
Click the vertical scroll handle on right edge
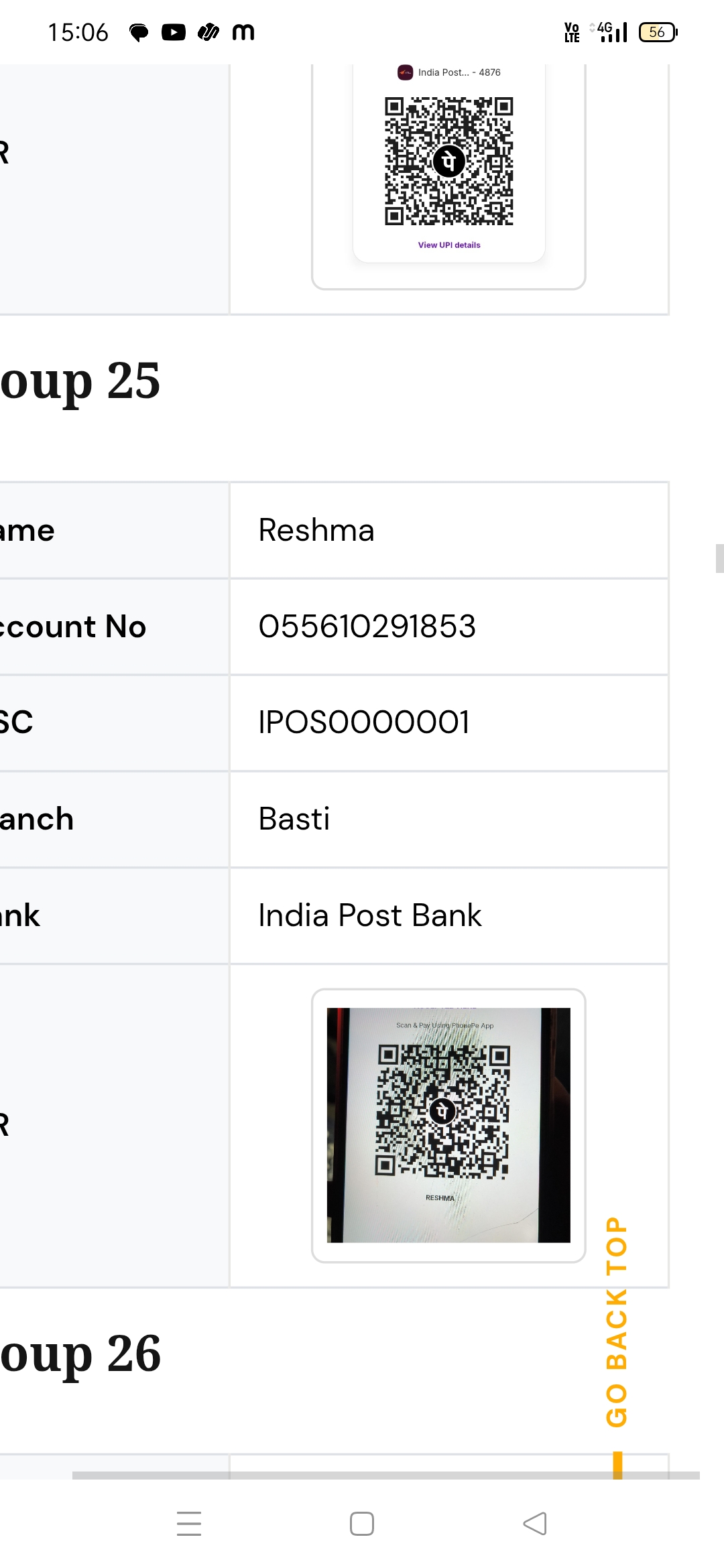719,558
